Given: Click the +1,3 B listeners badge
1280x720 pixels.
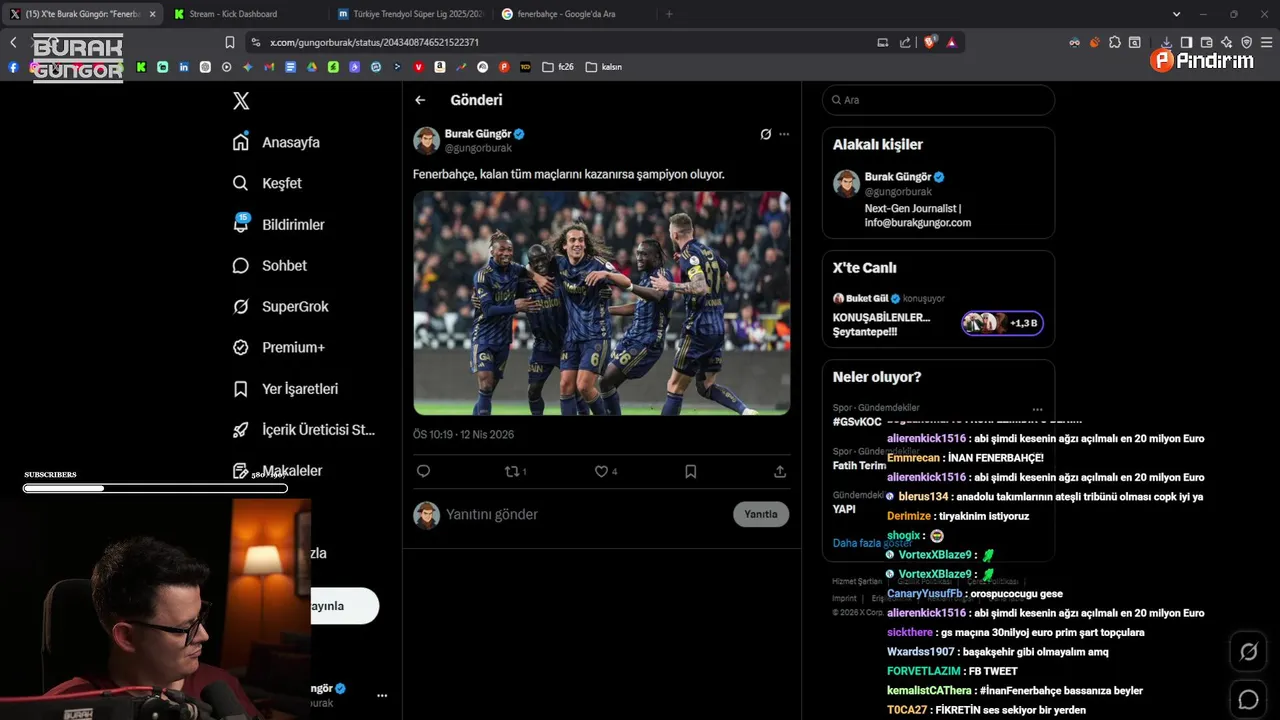Looking at the screenshot, I should coord(1003,323).
